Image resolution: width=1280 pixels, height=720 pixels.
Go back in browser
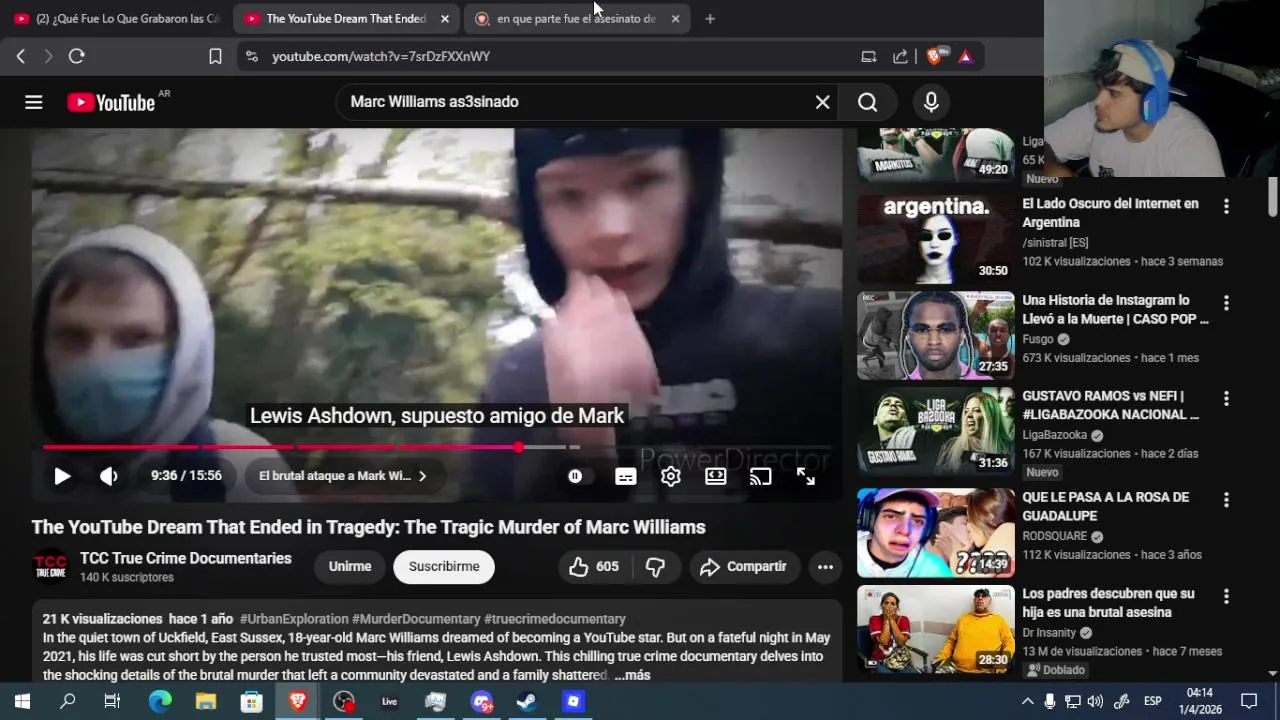coord(20,56)
